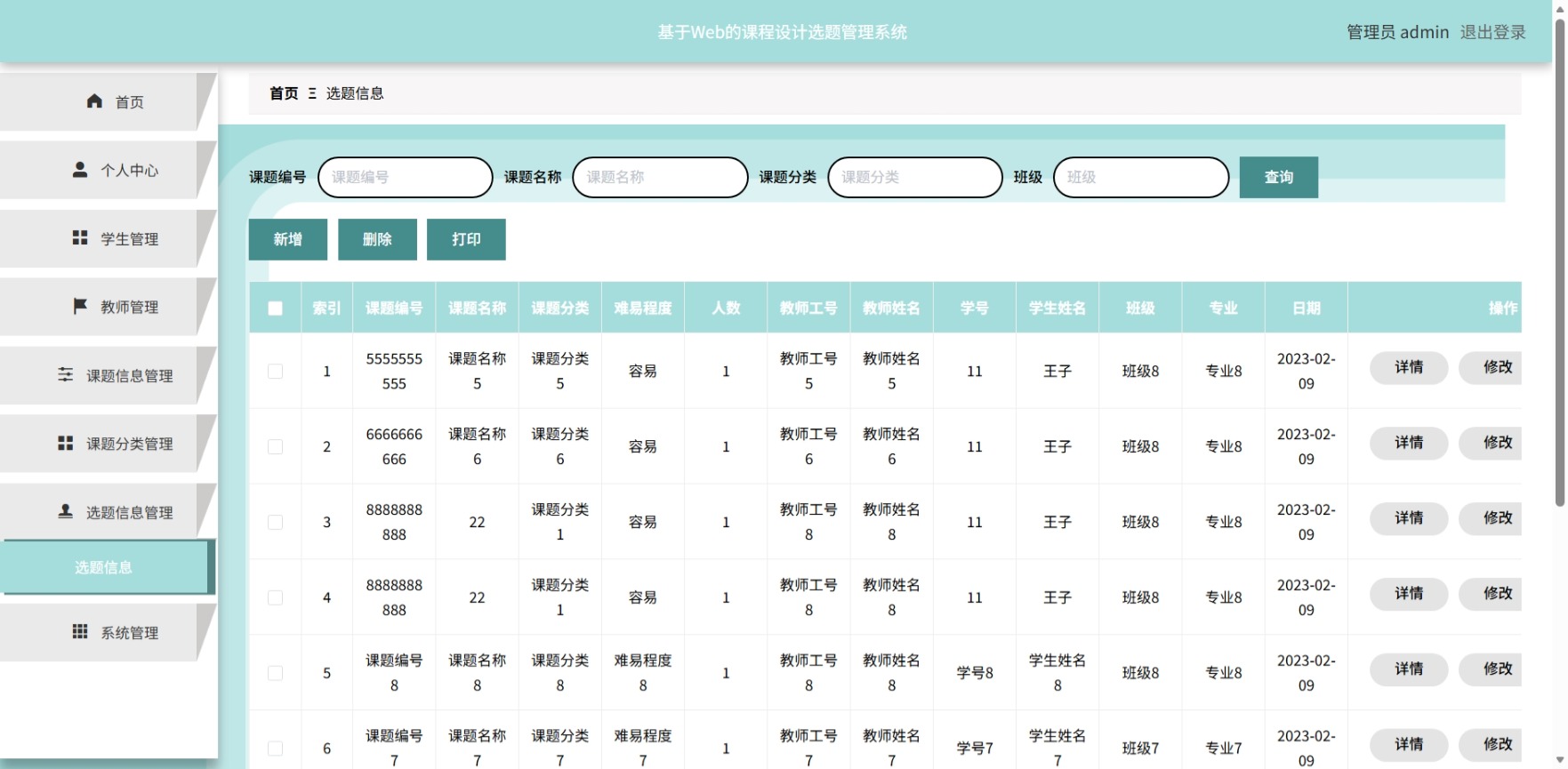Click the breadcrumb separator icon after 首页
The width and height of the screenshot is (1568, 769).
(x=312, y=93)
